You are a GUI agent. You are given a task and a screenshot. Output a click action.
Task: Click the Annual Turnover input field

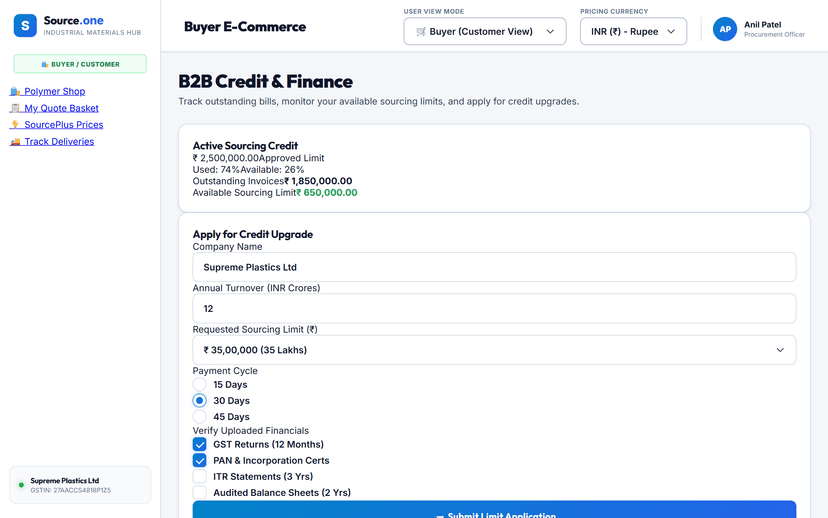click(494, 308)
